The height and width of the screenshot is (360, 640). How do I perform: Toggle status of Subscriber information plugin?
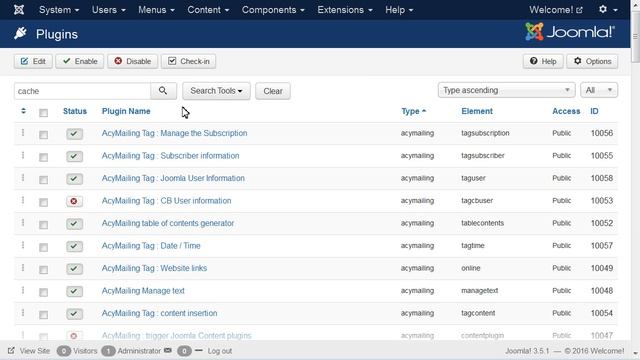74,156
